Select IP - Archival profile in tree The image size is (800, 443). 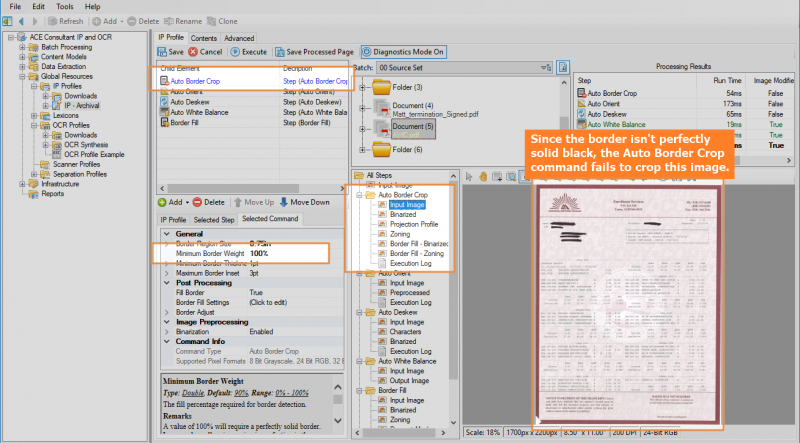click(x=82, y=106)
